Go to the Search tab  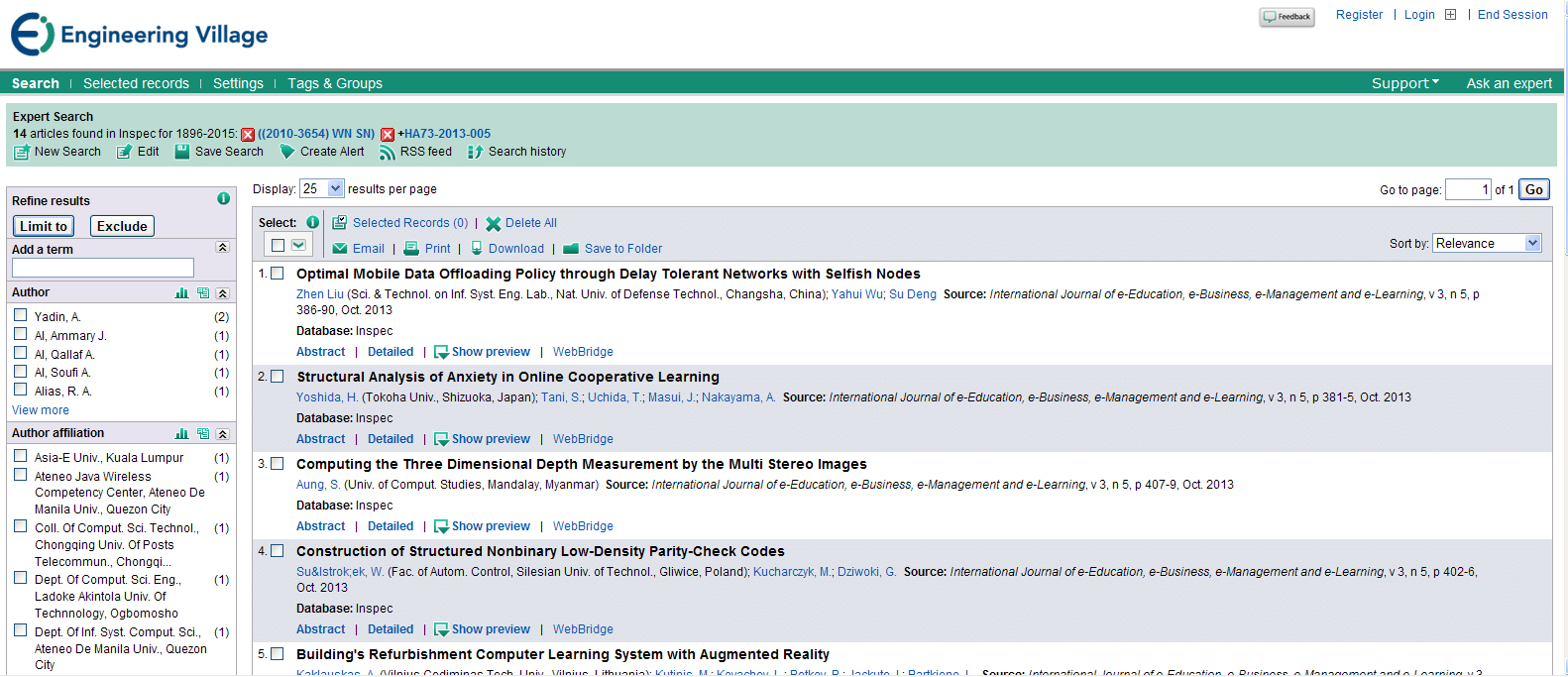pos(36,83)
